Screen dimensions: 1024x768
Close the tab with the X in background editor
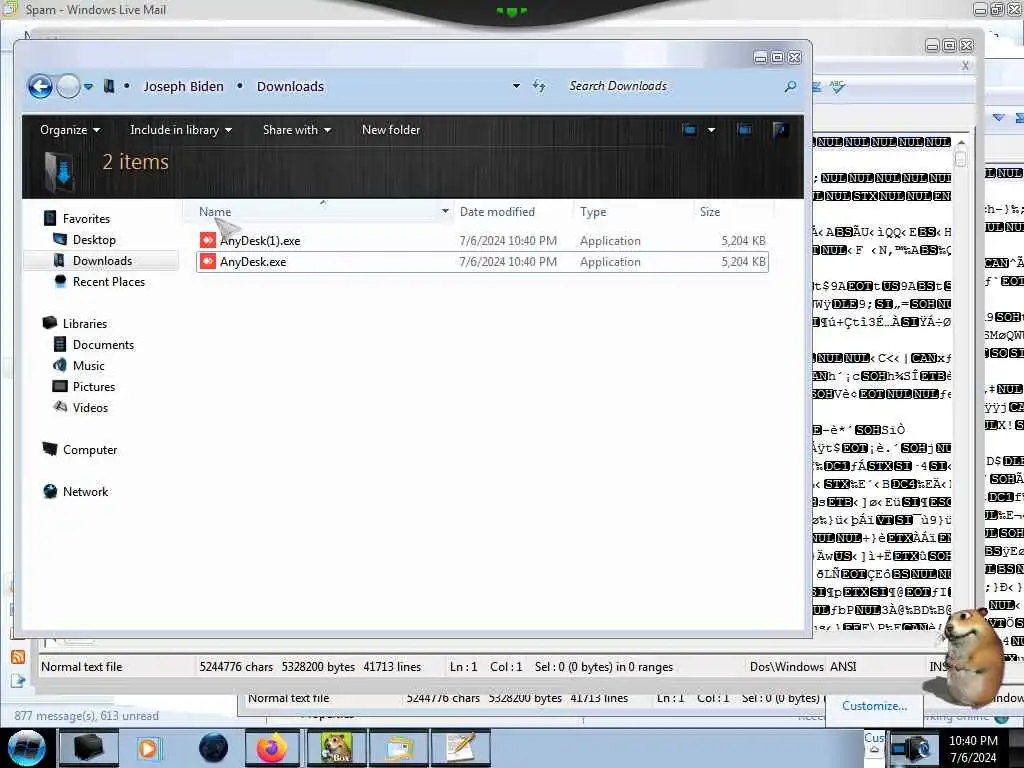965,65
